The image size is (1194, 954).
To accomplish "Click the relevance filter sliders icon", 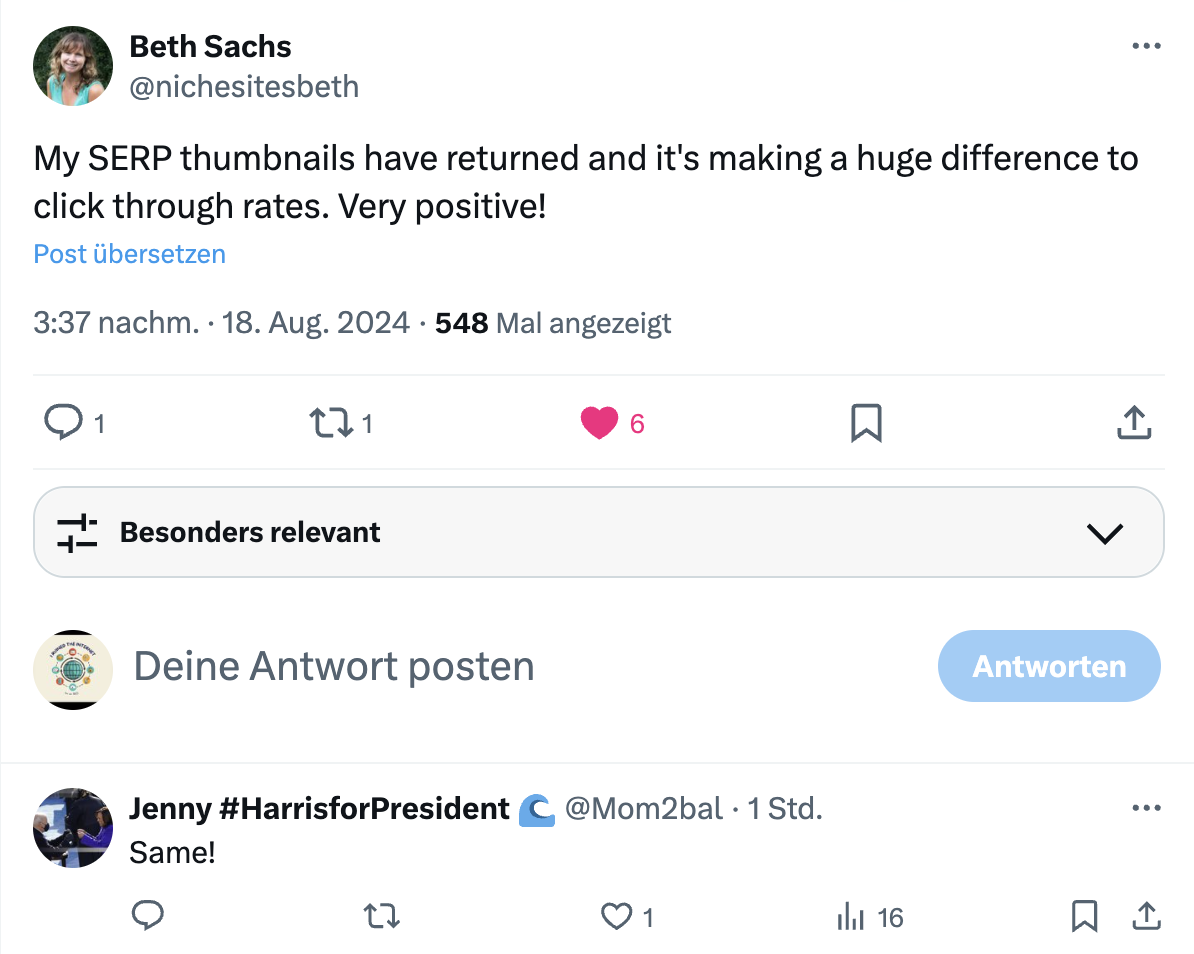I will click(79, 532).
